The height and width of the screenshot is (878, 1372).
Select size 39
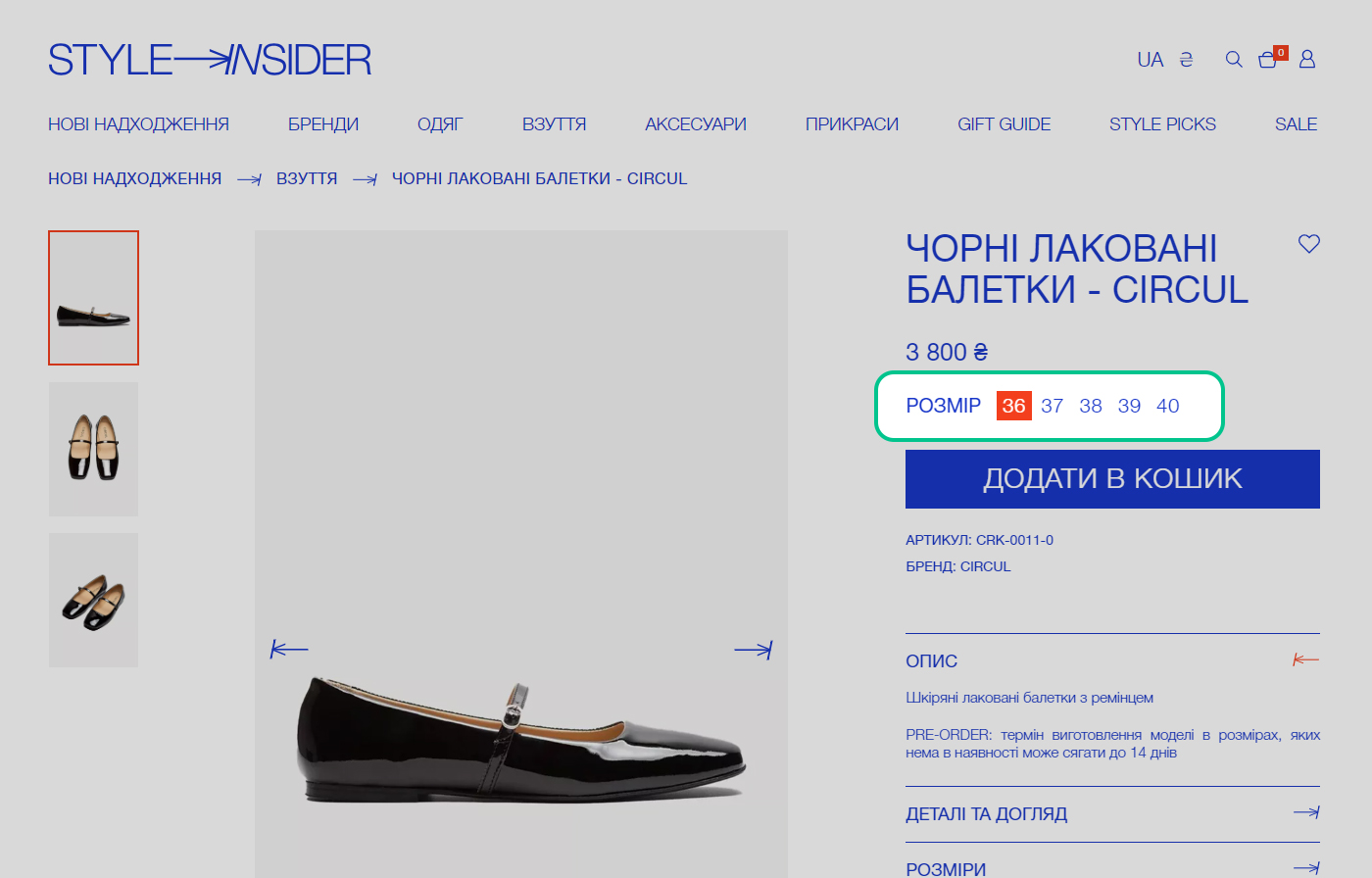pyautogui.click(x=1129, y=406)
